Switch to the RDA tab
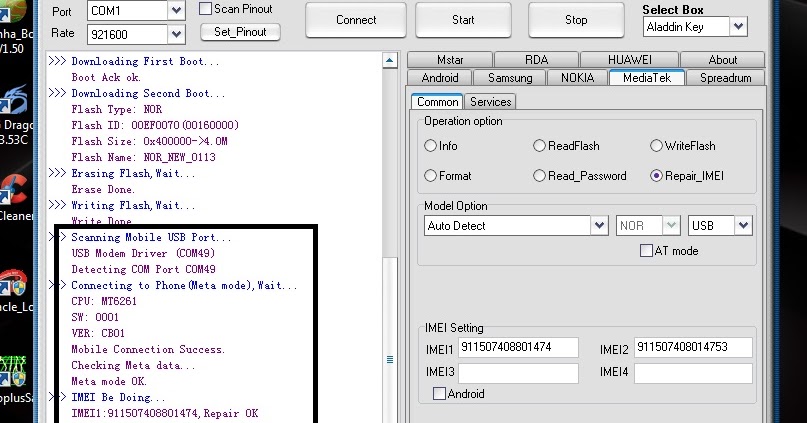Image resolution: width=807 pixels, height=423 pixels. coord(536,60)
